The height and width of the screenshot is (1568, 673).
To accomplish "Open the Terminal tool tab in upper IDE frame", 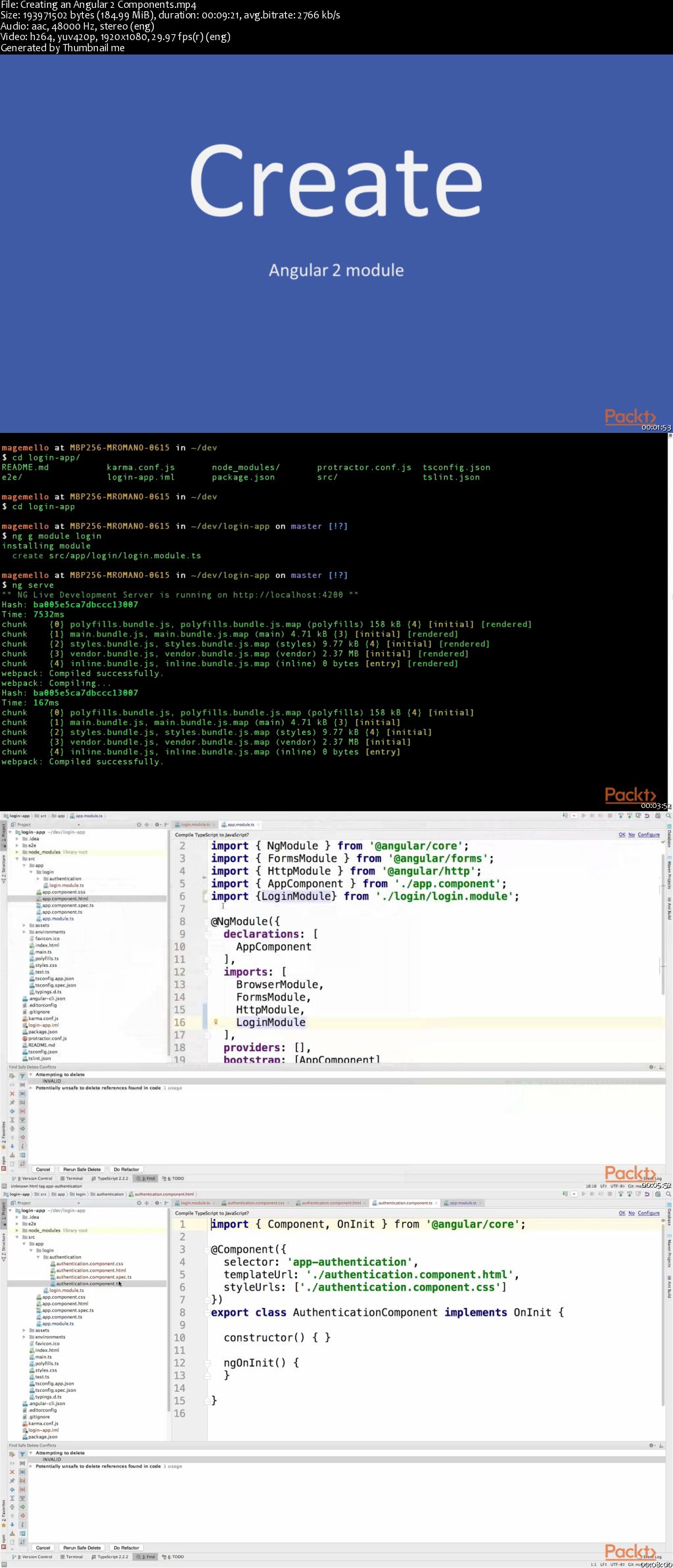I will coord(72,1178).
